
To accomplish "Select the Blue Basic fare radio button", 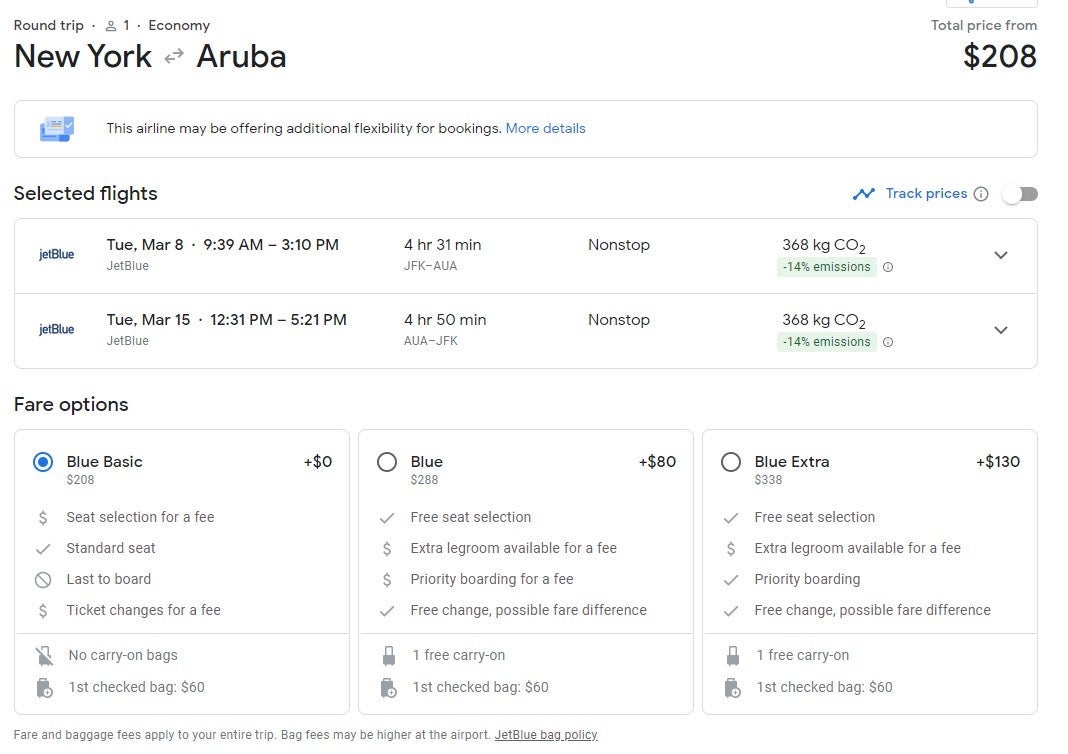I will pos(43,462).
